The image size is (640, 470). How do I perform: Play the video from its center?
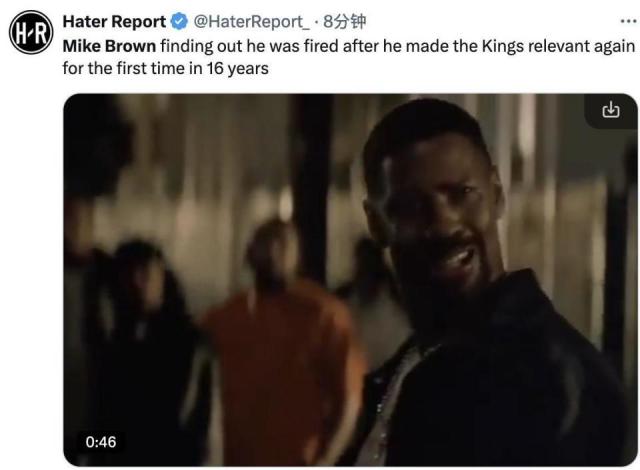pyautogui.click(x=350, y=280)
